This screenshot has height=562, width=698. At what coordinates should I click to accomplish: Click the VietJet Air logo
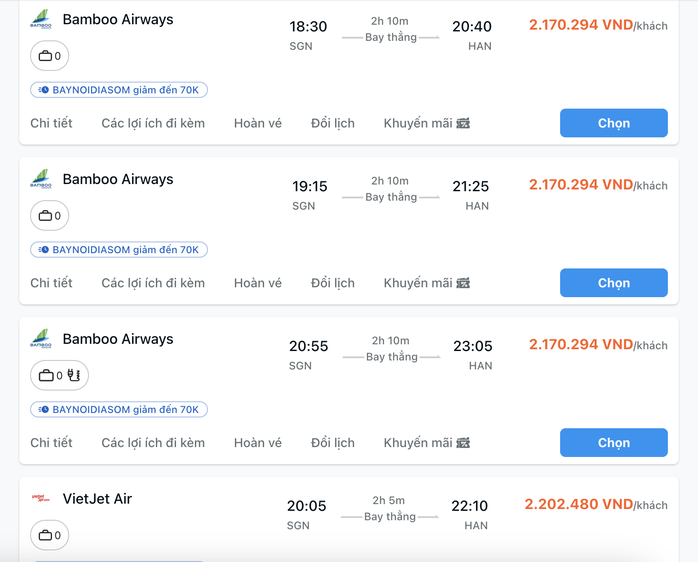(x=41, y=498)
